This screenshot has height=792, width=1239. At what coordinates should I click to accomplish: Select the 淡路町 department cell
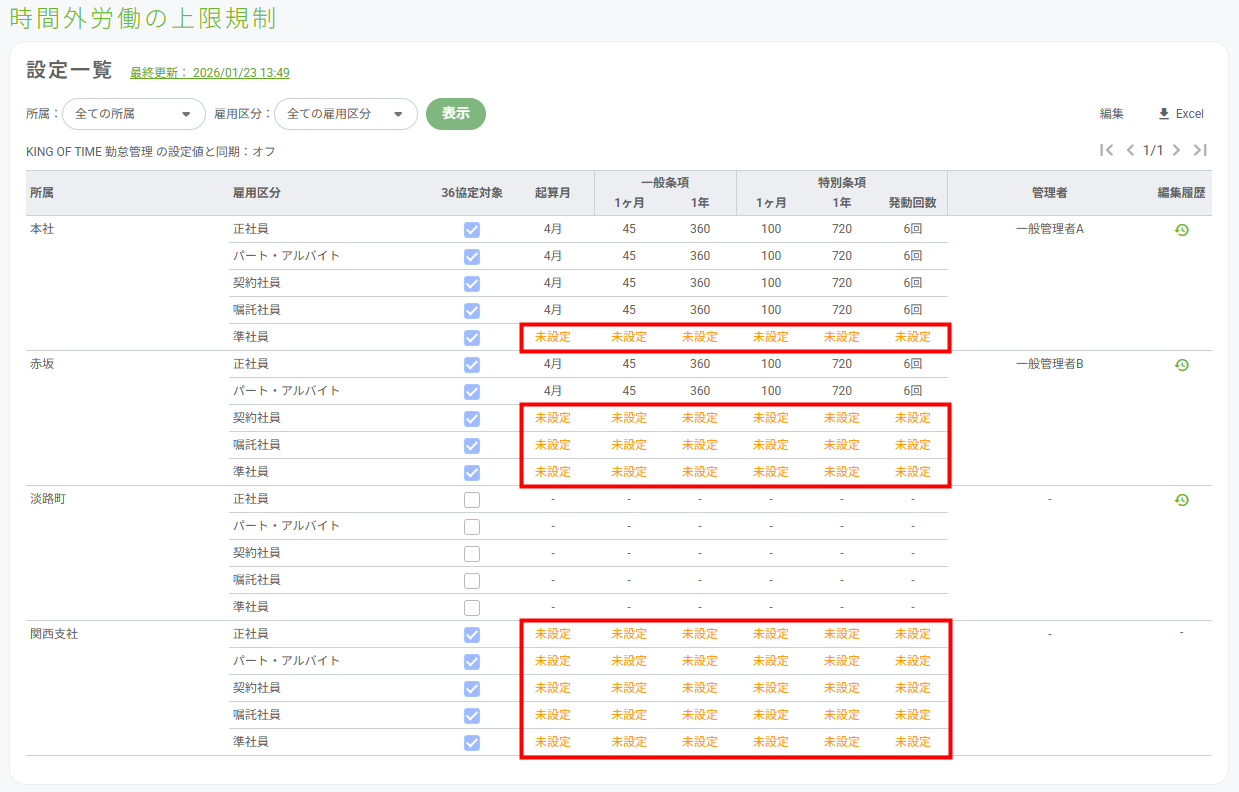[48, 499]
